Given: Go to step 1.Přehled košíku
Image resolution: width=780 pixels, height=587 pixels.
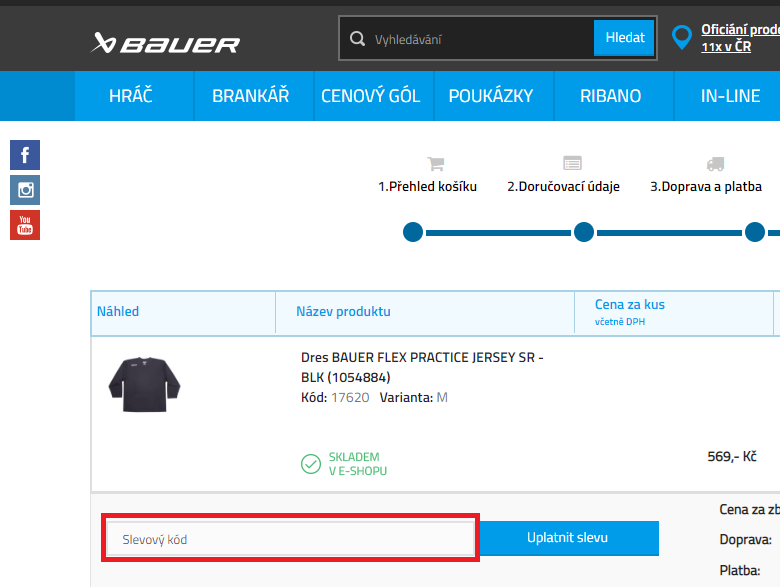Looking at the screenshot, I should (427, 187).
